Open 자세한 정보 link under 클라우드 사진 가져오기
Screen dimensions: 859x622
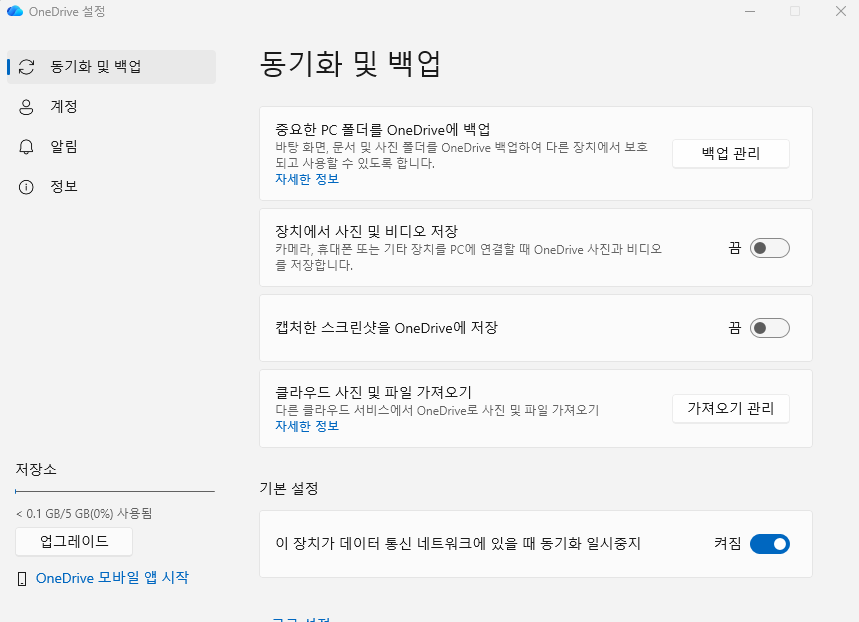tap(307, 426)
